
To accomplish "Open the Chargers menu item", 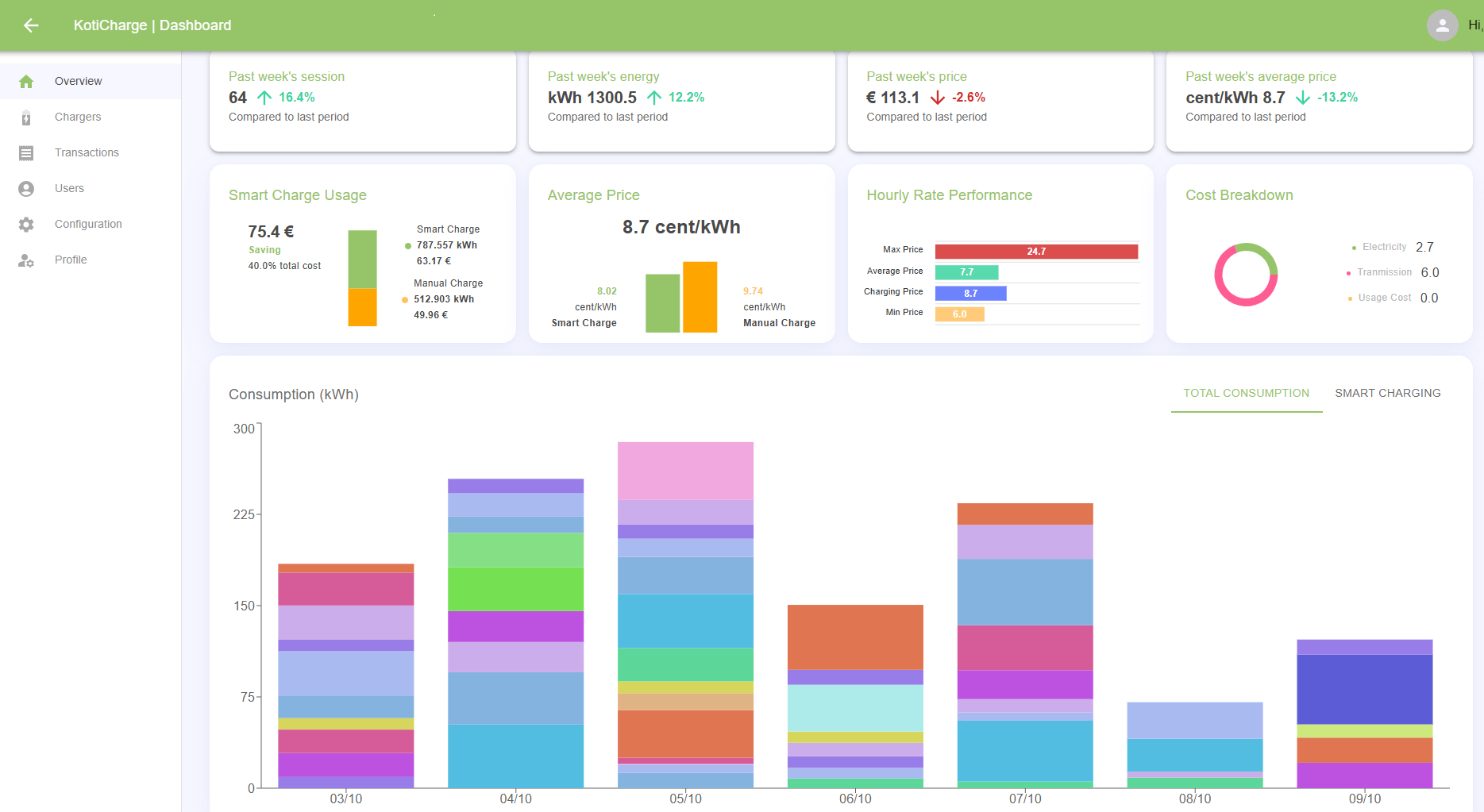I will coord(78,117).
